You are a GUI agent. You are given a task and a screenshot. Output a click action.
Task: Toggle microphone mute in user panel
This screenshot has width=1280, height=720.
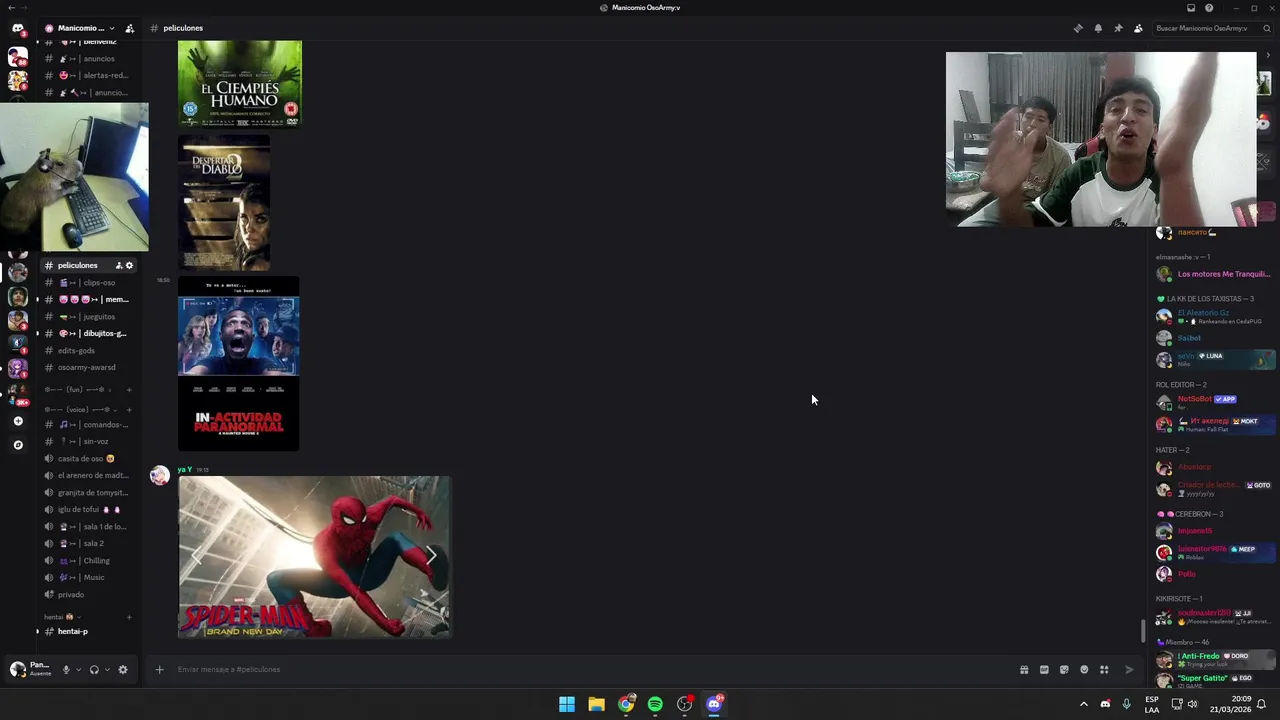click(66, 670)
